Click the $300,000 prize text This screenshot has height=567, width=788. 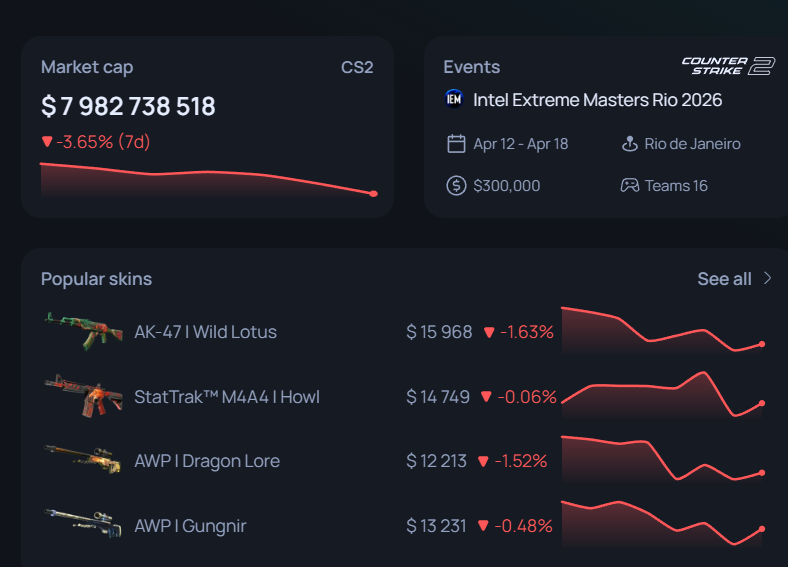coord(507,186)
